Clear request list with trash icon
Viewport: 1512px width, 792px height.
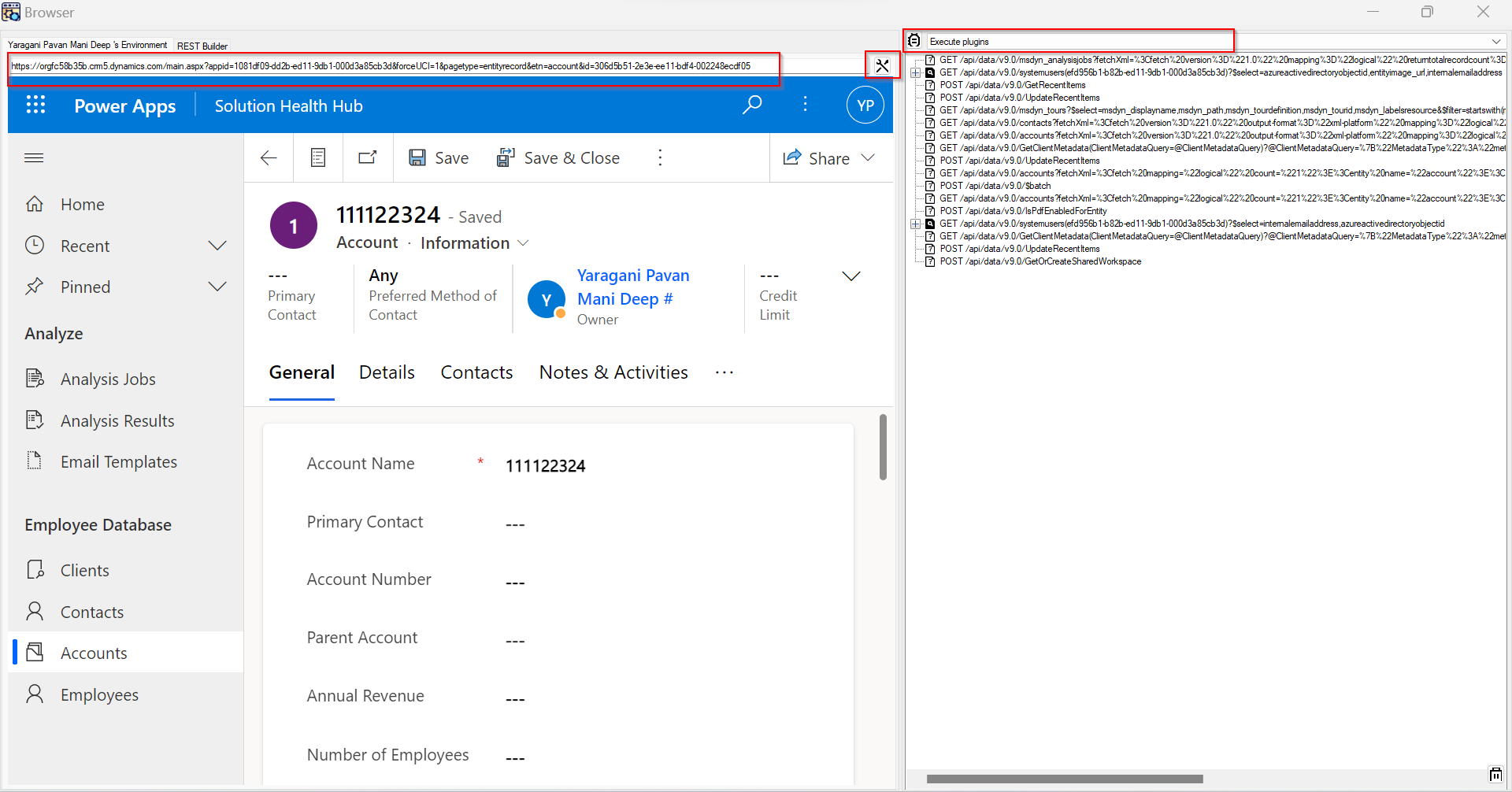click(1495, 775)
